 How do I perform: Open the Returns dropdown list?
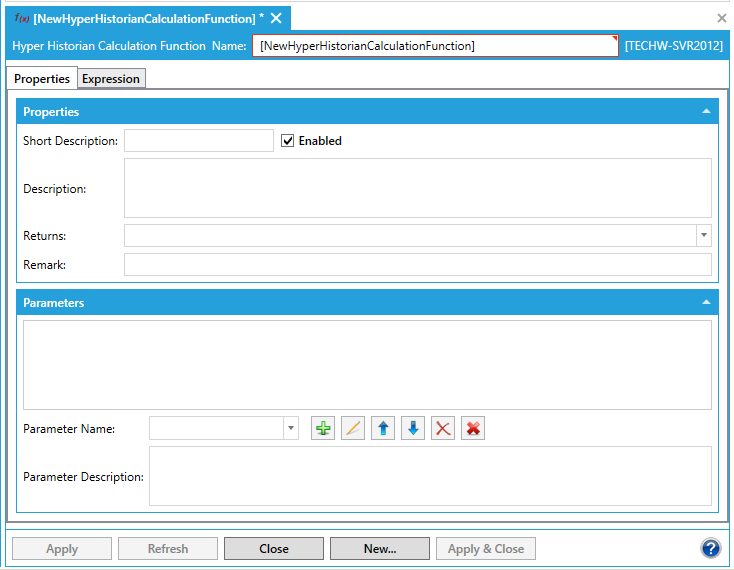(704, 236)
